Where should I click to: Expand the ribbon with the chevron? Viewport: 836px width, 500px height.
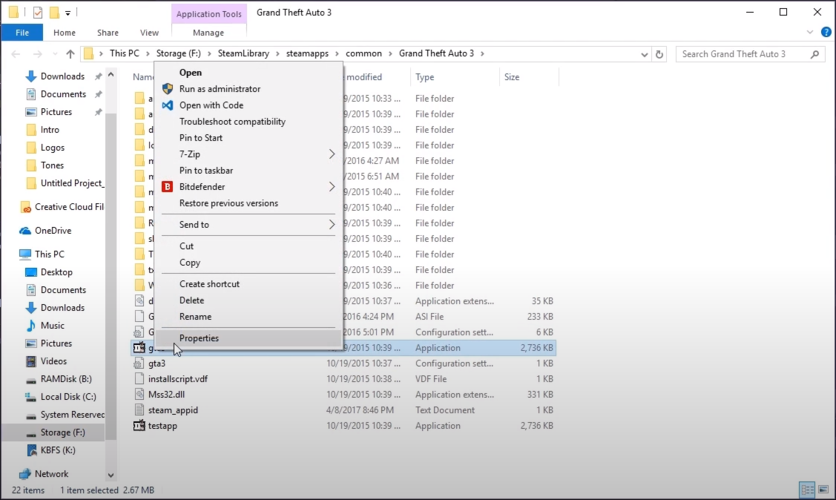pyautogui.click(x=810, y=33)
